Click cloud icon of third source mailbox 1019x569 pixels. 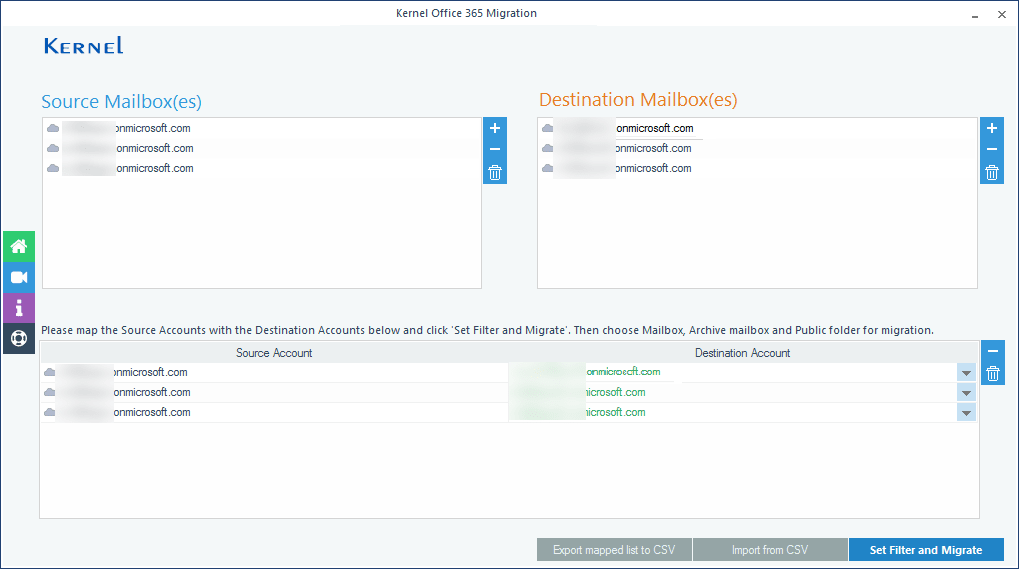pos(53,169)
